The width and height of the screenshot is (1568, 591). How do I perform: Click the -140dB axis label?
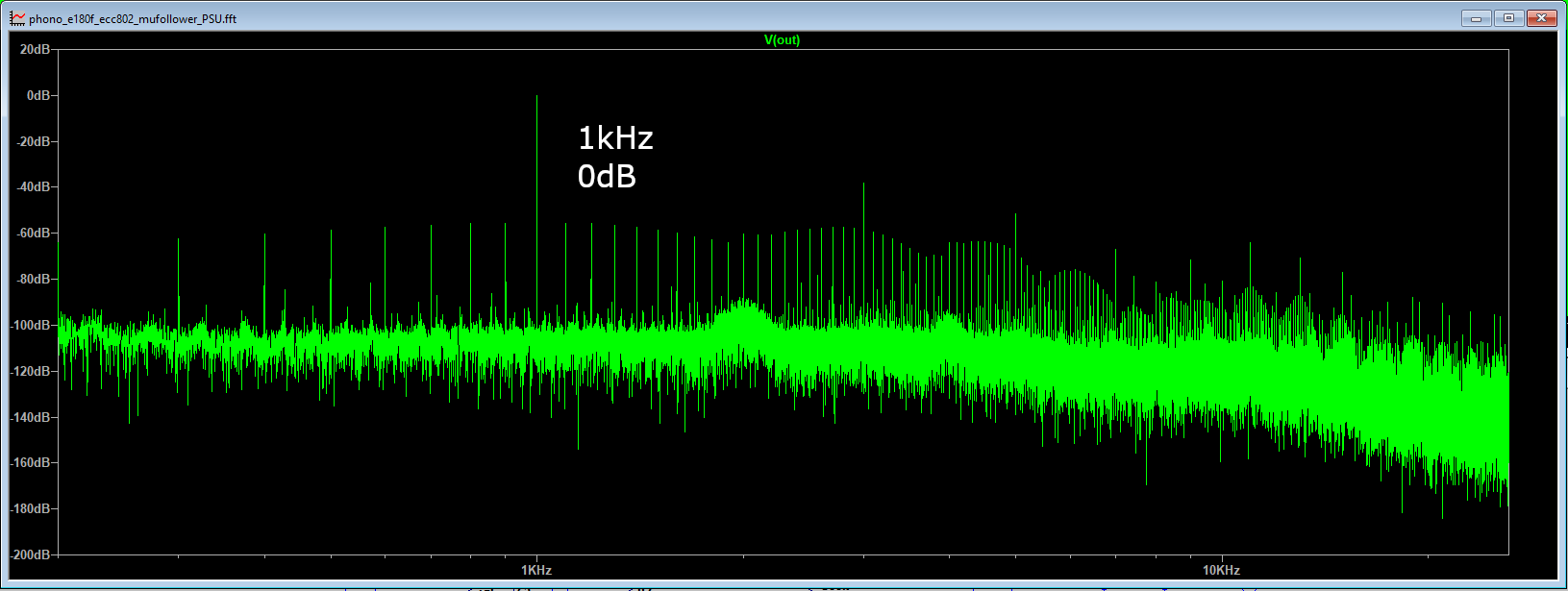coord(30,417)
